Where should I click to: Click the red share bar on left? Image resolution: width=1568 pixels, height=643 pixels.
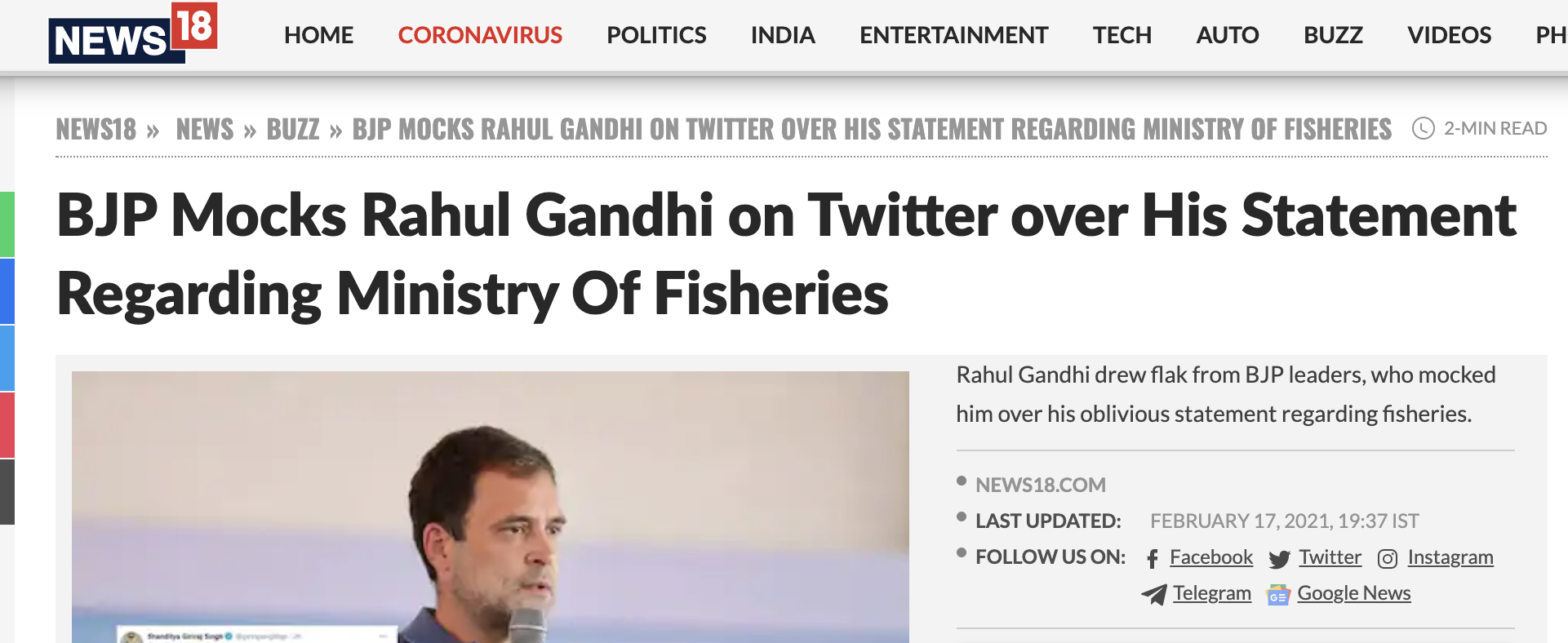pyautogui.click(x=7, y=424)
